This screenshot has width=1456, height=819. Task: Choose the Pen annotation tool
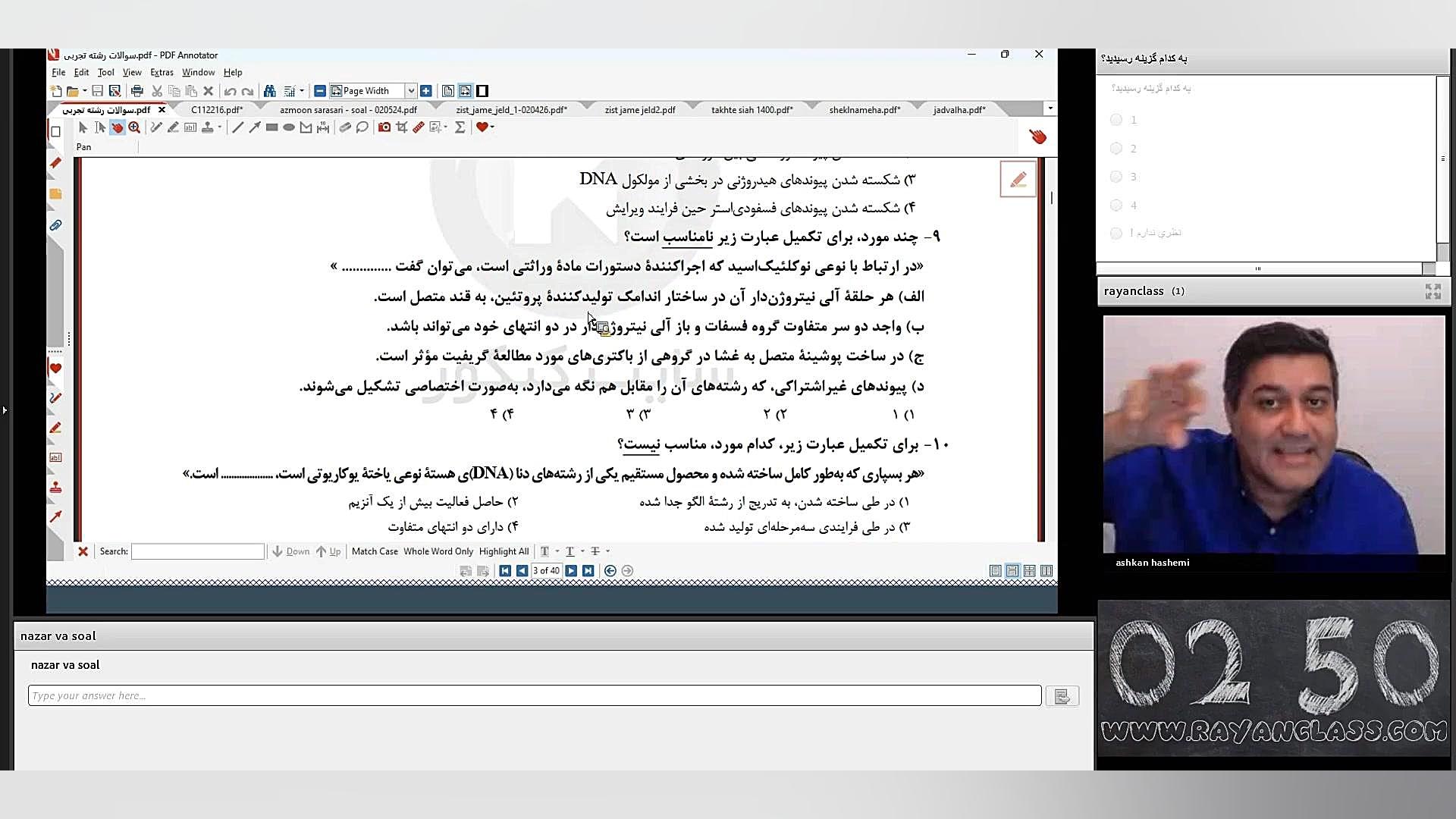pos(156,127)
